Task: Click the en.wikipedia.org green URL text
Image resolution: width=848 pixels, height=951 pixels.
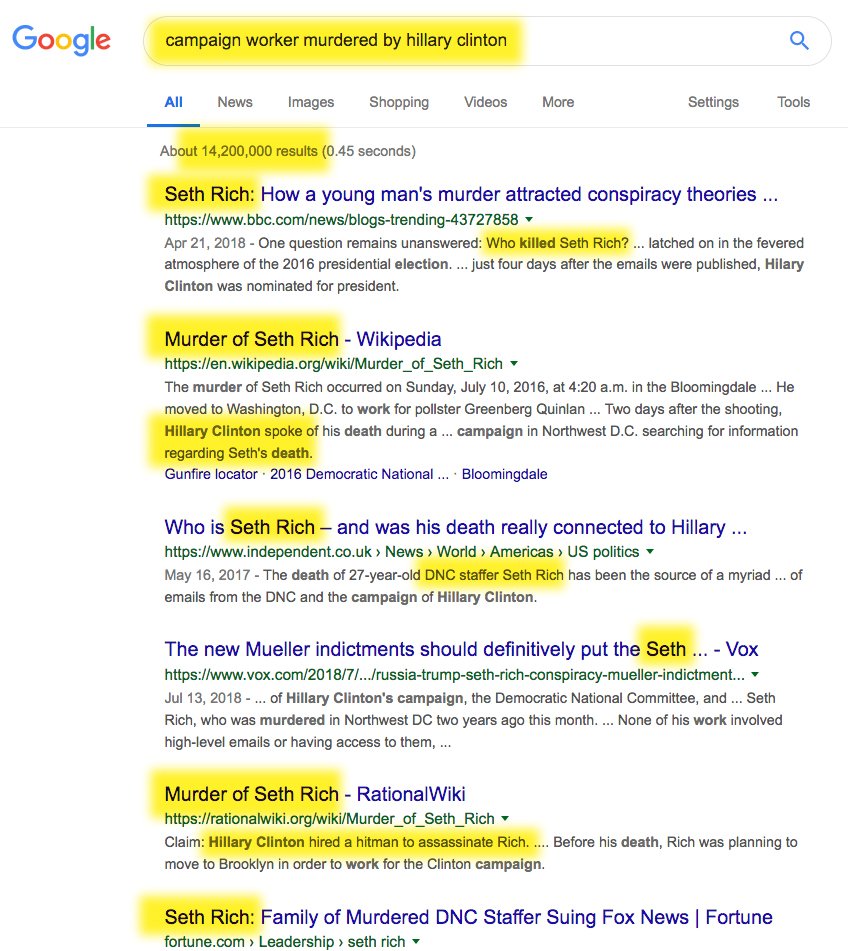Action: point(334,363)
